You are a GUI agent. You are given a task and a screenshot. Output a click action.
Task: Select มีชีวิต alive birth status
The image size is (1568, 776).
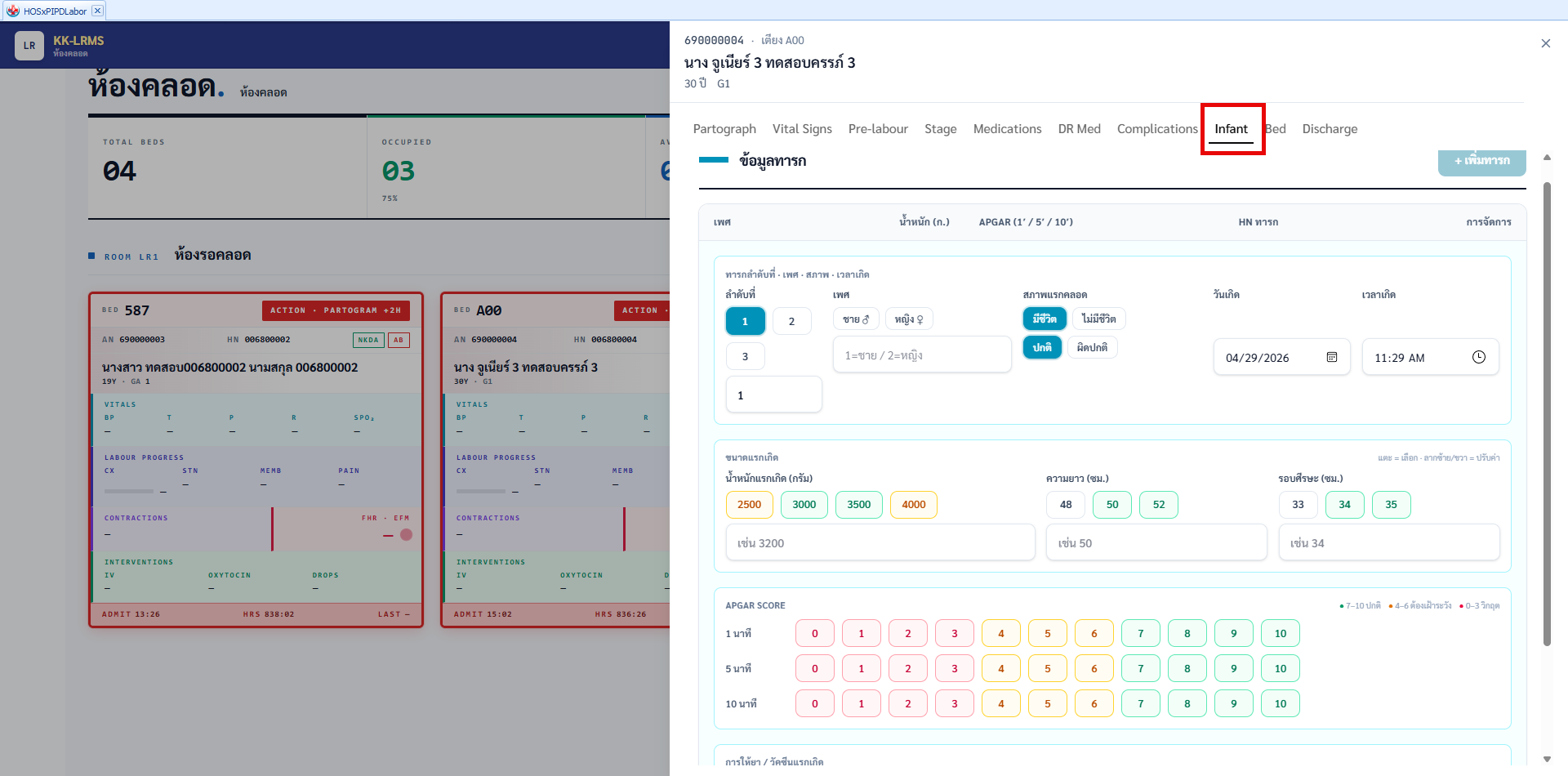coord(1044,319)
